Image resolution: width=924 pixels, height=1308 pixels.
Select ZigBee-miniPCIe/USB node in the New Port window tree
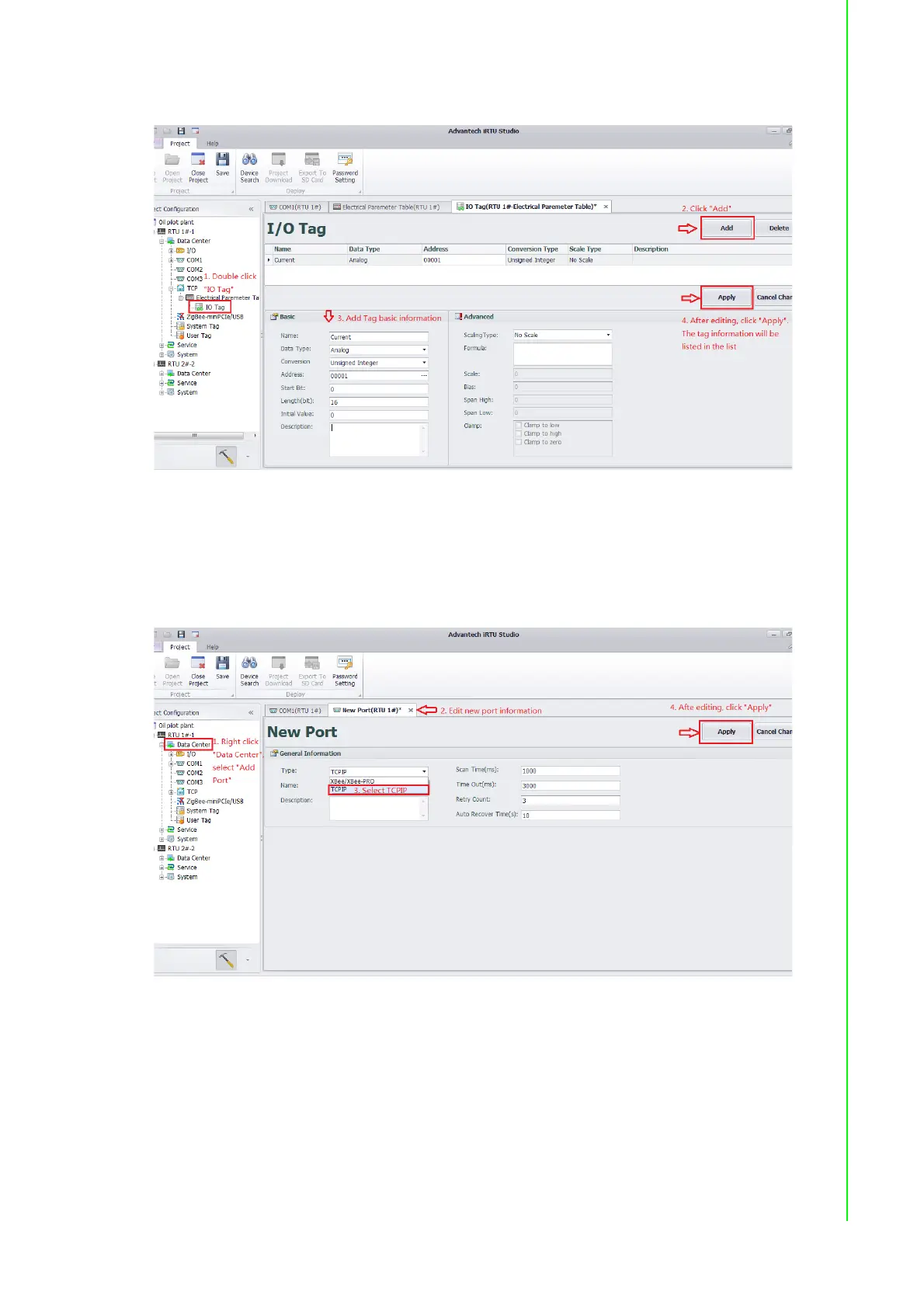[214, 801]
